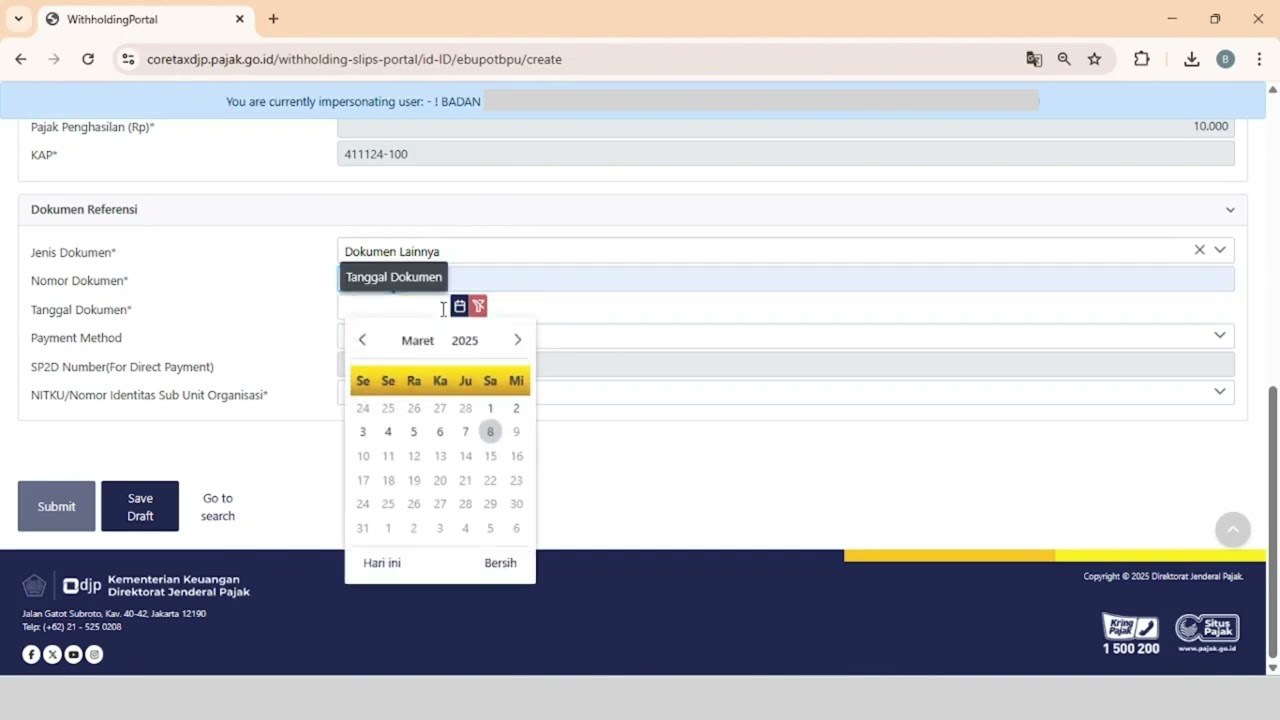
Task: Click the browser address bar URL
Action: [x=354, y=59]
